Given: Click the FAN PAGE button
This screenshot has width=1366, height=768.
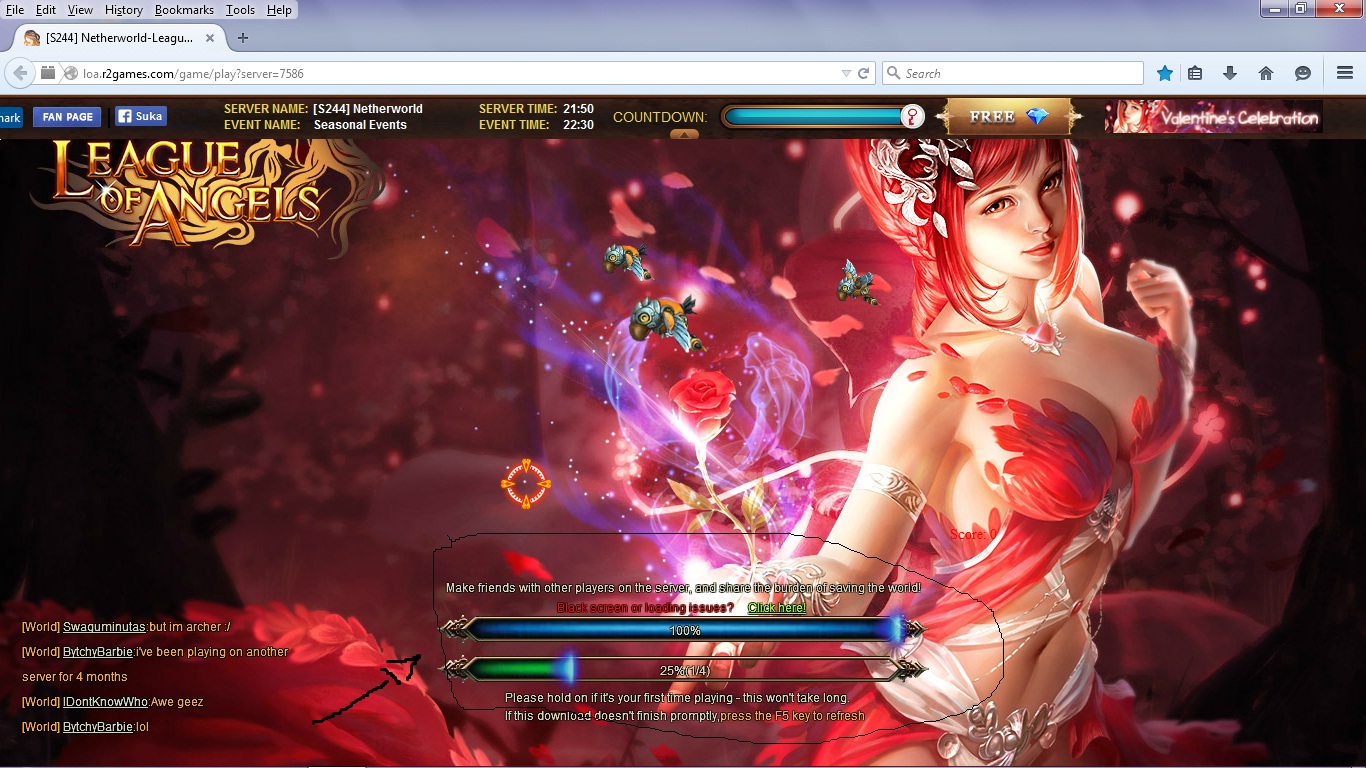Looking at the screenshot, I should point(67,117).
